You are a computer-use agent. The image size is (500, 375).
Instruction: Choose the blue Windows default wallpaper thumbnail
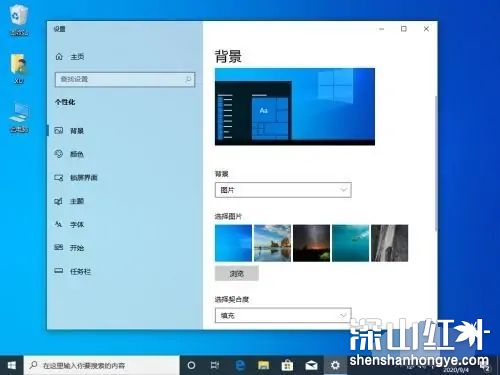[x=233, y=243]
